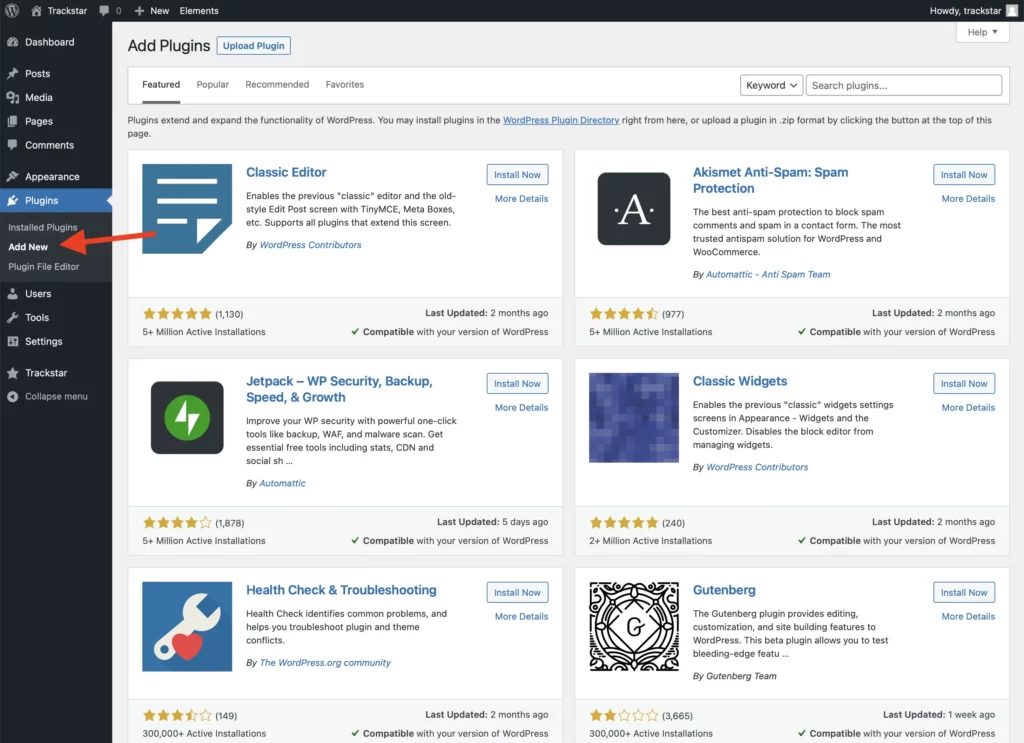Click the Upload Plugin button
The image size is (1024, 743).
pos(253,46)
